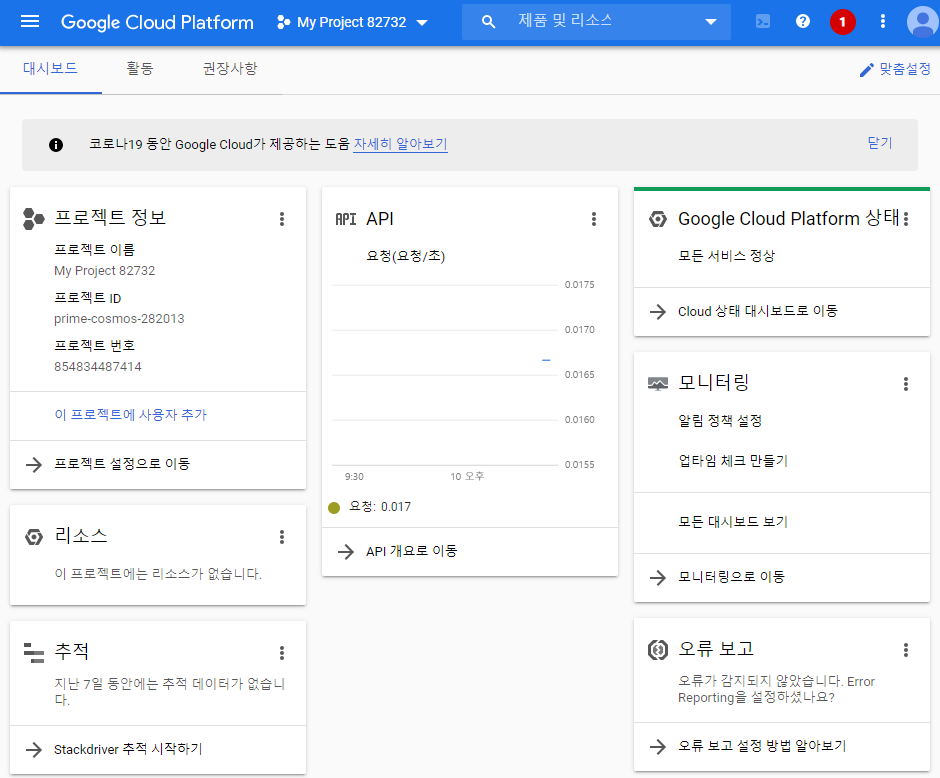Expand the search bar dropdown arrow
940x778 pixels.
coord(711,22)
